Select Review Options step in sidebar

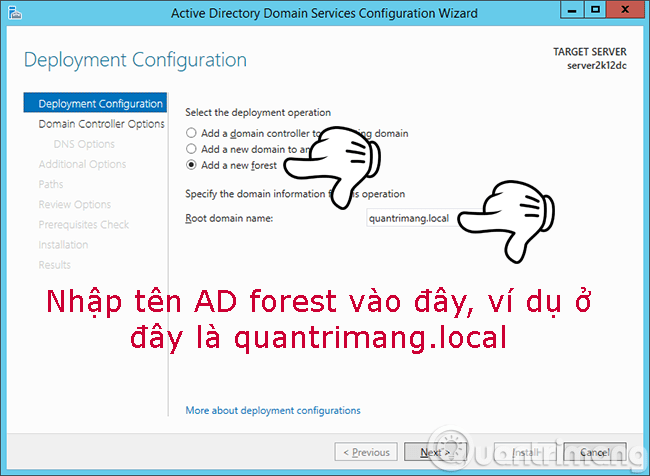(75, 204)
